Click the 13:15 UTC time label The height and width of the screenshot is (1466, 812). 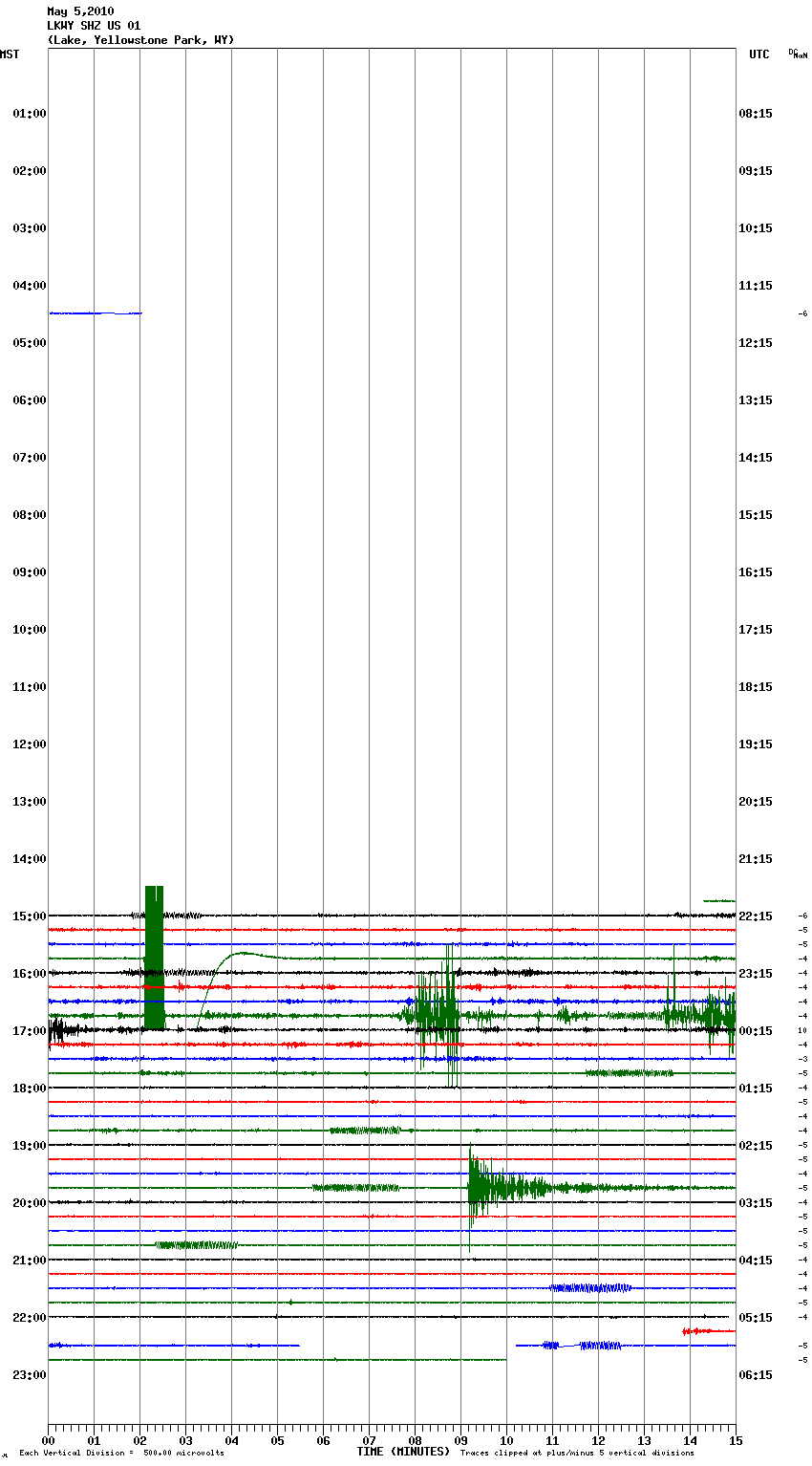pos(756,400)
